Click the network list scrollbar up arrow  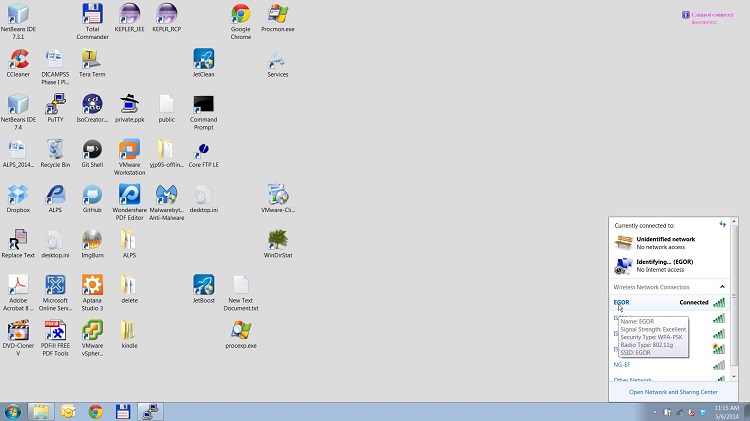pos(734,222)
